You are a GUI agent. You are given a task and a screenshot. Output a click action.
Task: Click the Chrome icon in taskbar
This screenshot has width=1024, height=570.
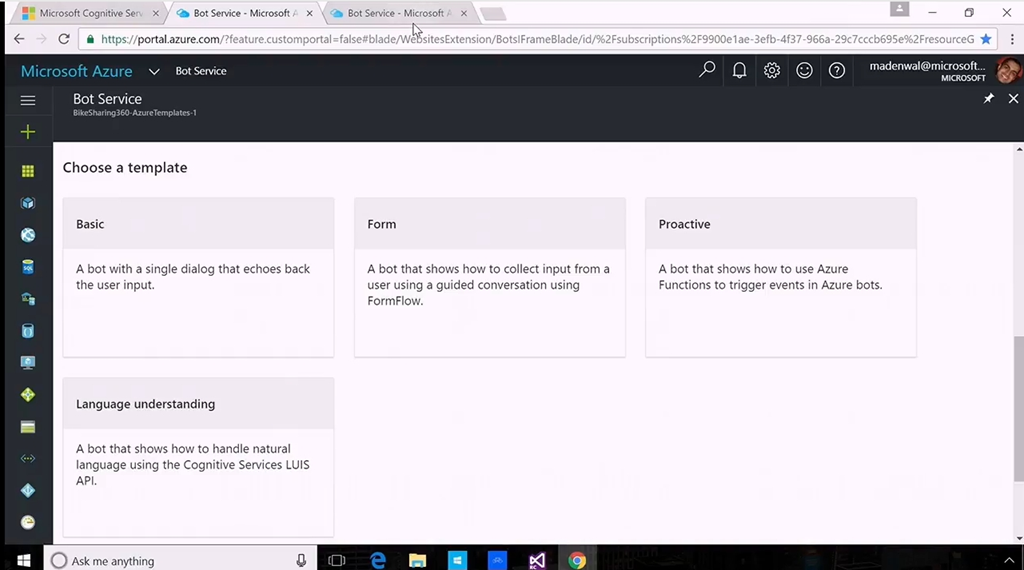click(x=577, y=560)
